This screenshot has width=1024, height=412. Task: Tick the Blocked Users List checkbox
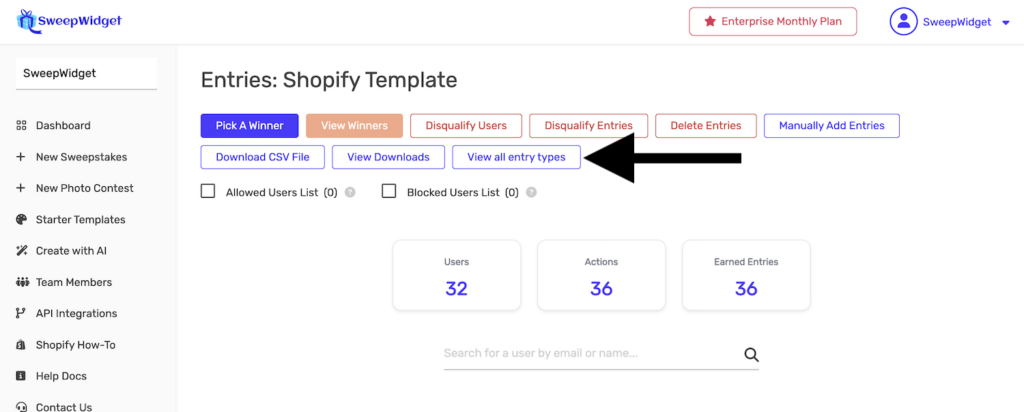[389, 191]
